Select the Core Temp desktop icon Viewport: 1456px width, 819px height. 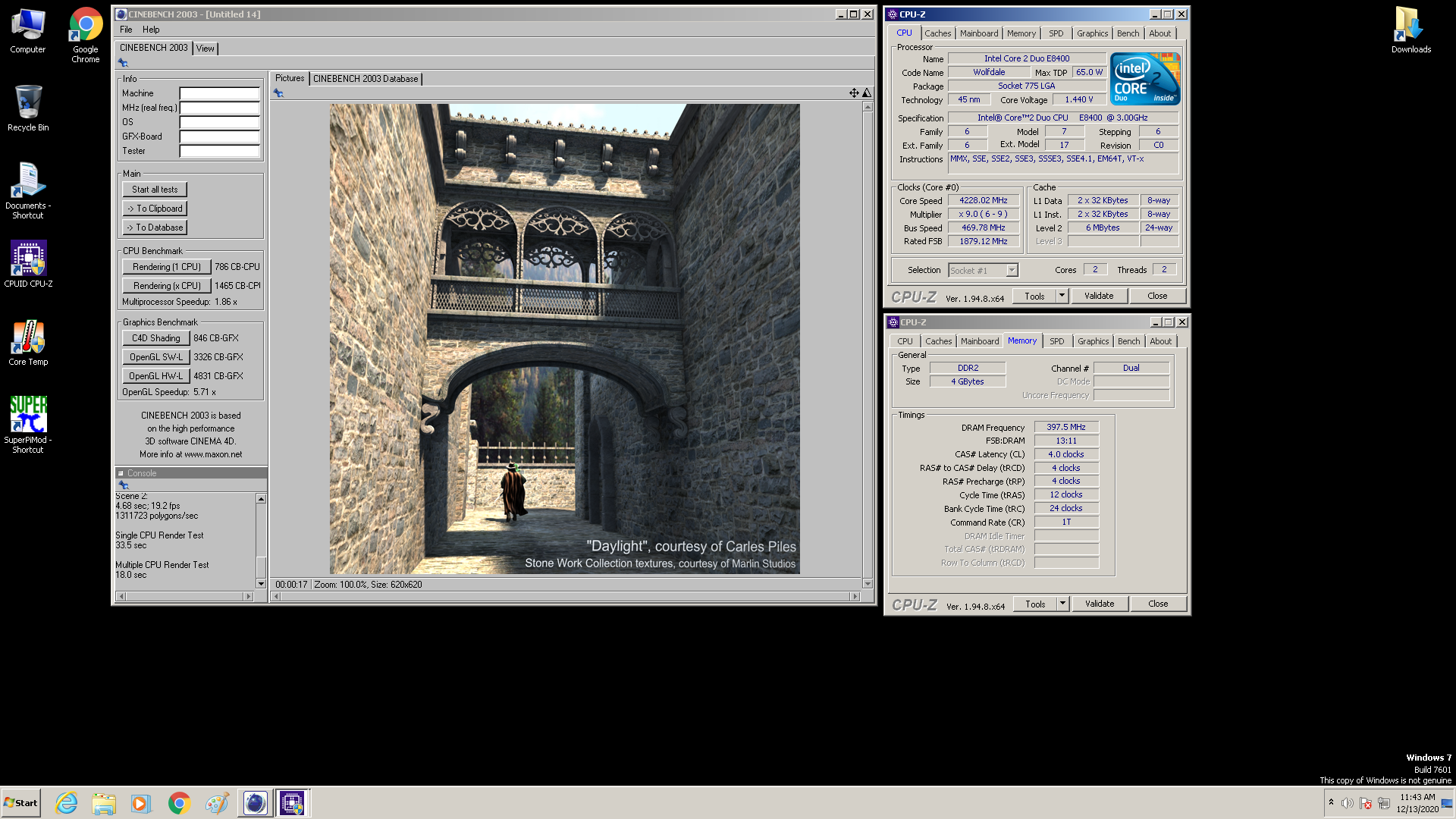coord(28,344)
